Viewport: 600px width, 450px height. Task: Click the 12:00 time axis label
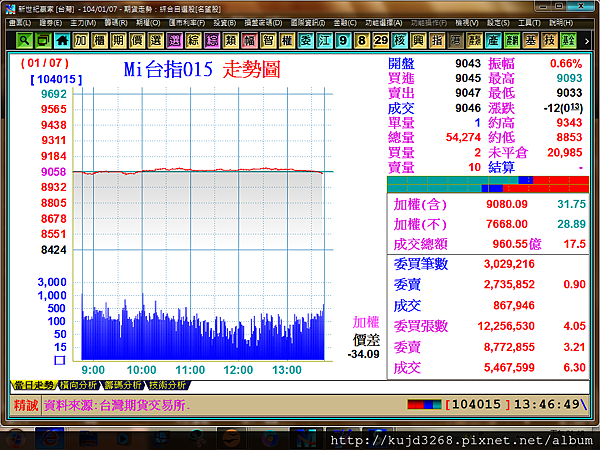[238, 370]
